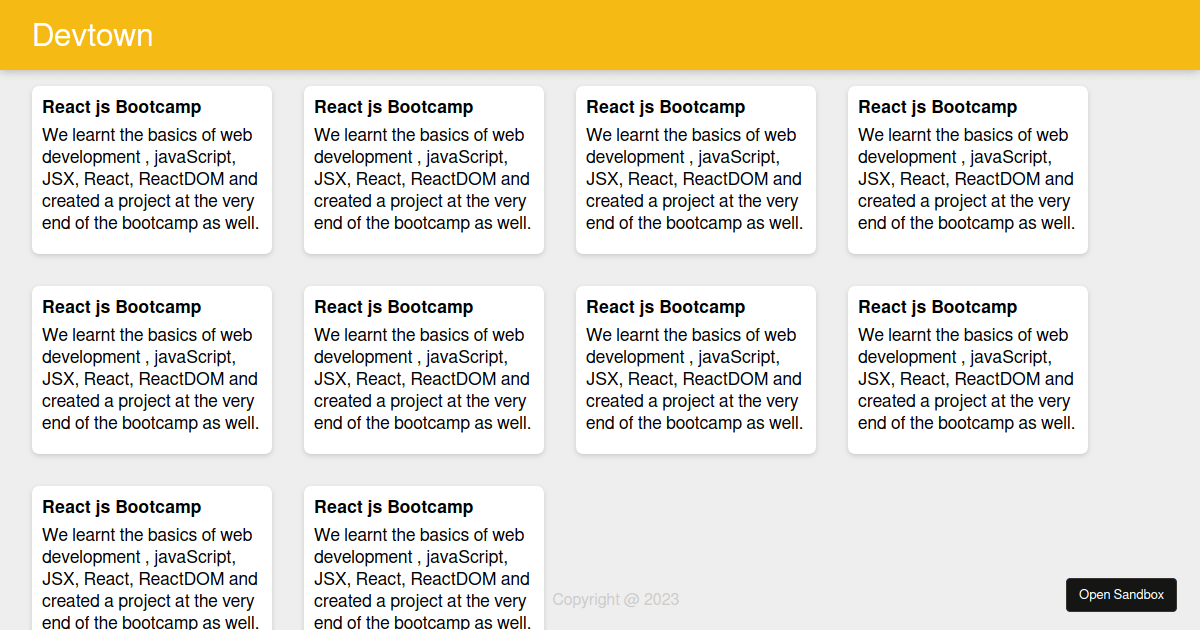Click the yellow header bar
The height and width of the screenshot is (630, 1200).
click(600, 35)
